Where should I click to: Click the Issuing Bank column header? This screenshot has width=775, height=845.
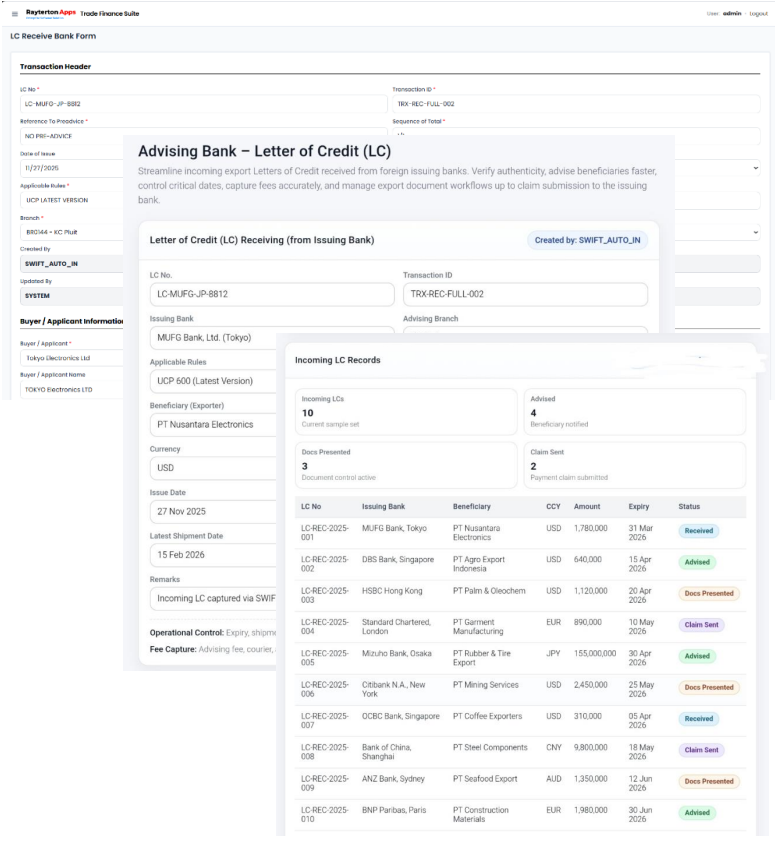point(383,507)
